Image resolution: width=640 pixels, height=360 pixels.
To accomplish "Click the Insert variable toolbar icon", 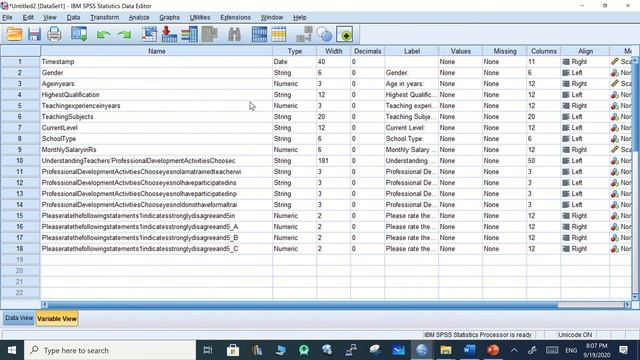I will tap(279, 34).
